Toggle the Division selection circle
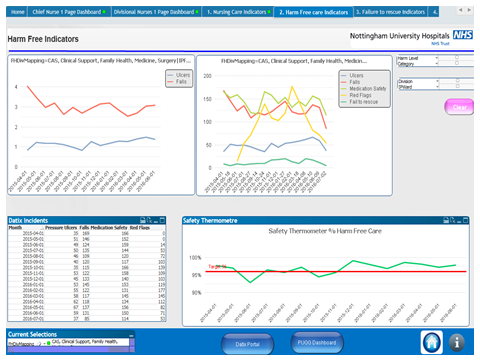The height and width of the screenshot is (360, 480). click(x=457, y=81)
